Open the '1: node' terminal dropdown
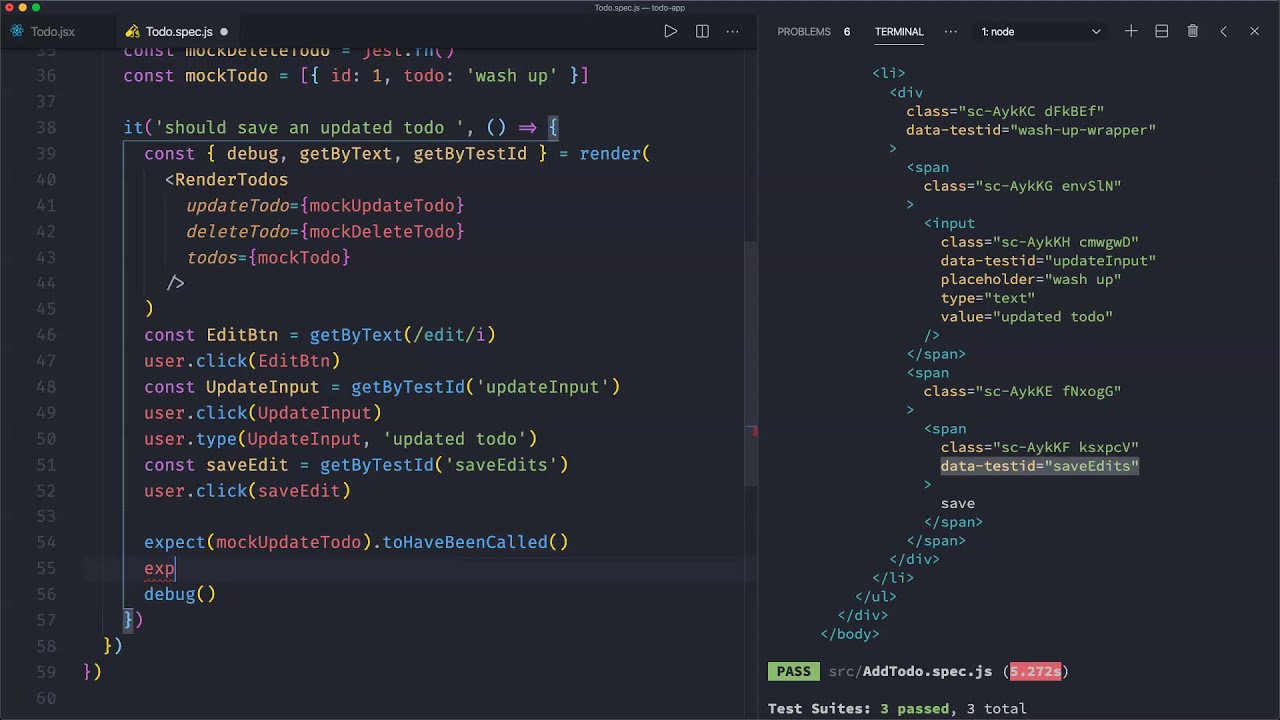 [x=1040, y=31]
